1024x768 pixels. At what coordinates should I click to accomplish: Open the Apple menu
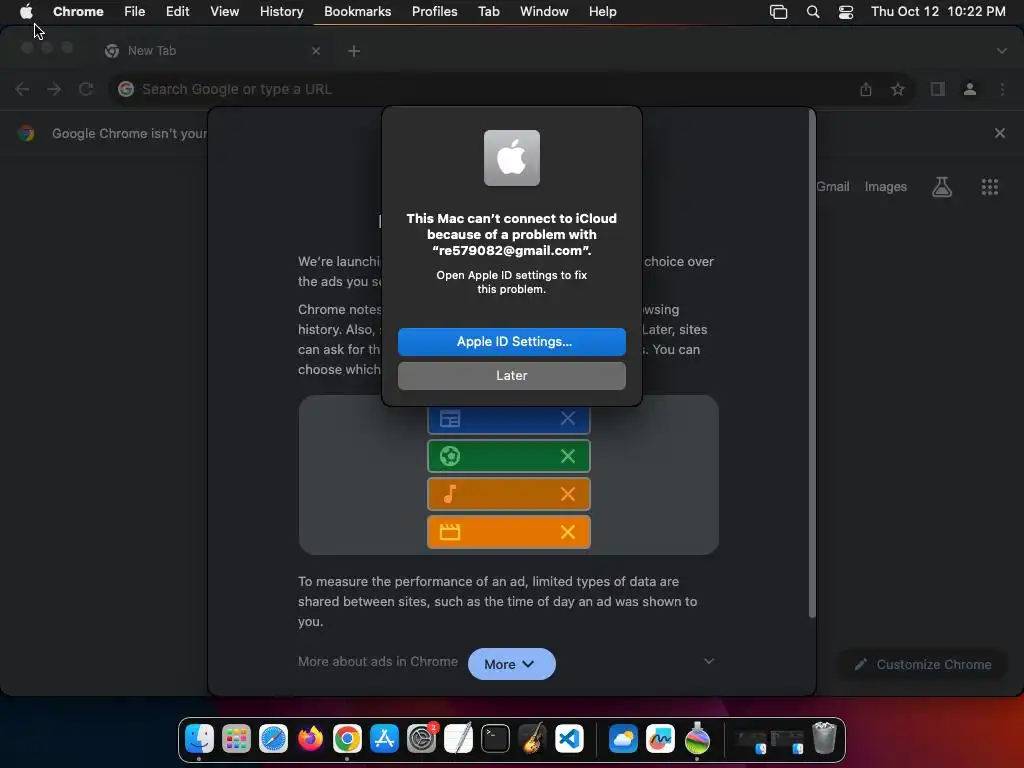click(x=26, y=11)
